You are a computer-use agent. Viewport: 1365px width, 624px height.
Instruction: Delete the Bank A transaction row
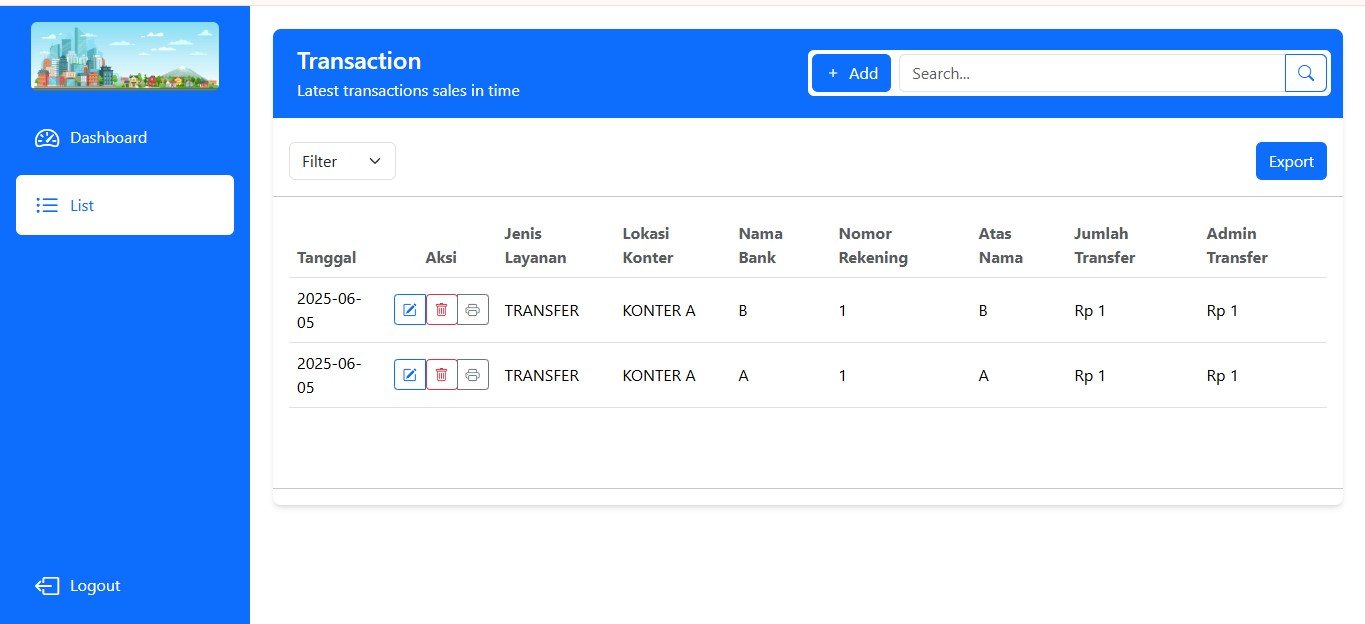441,375
